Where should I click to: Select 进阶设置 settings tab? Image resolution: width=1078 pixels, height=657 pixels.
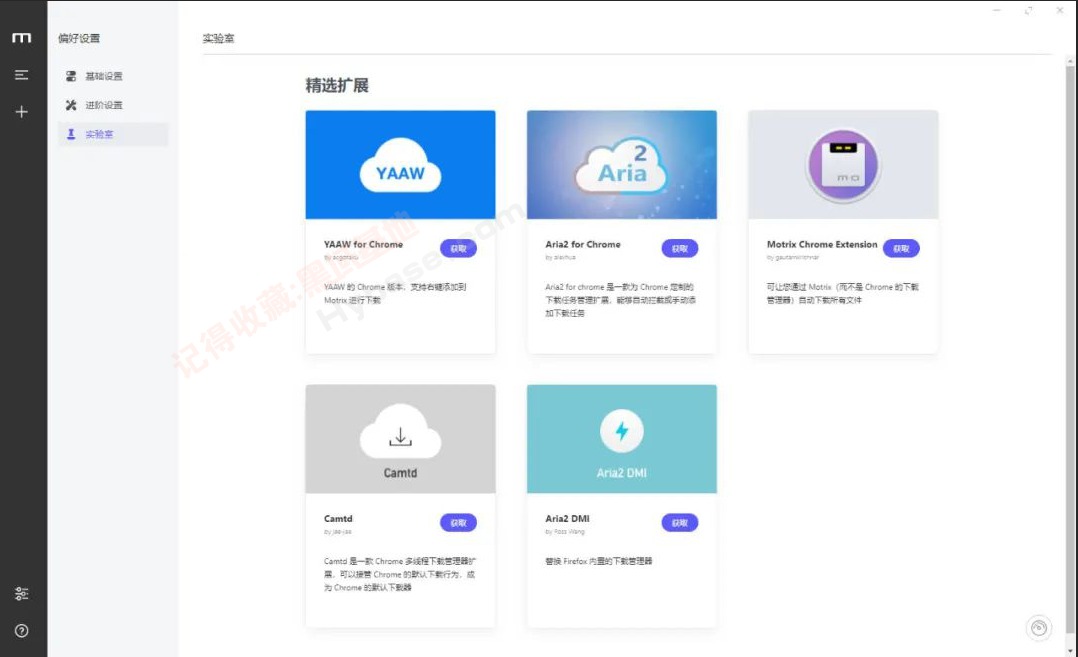(x=113, y=105)
